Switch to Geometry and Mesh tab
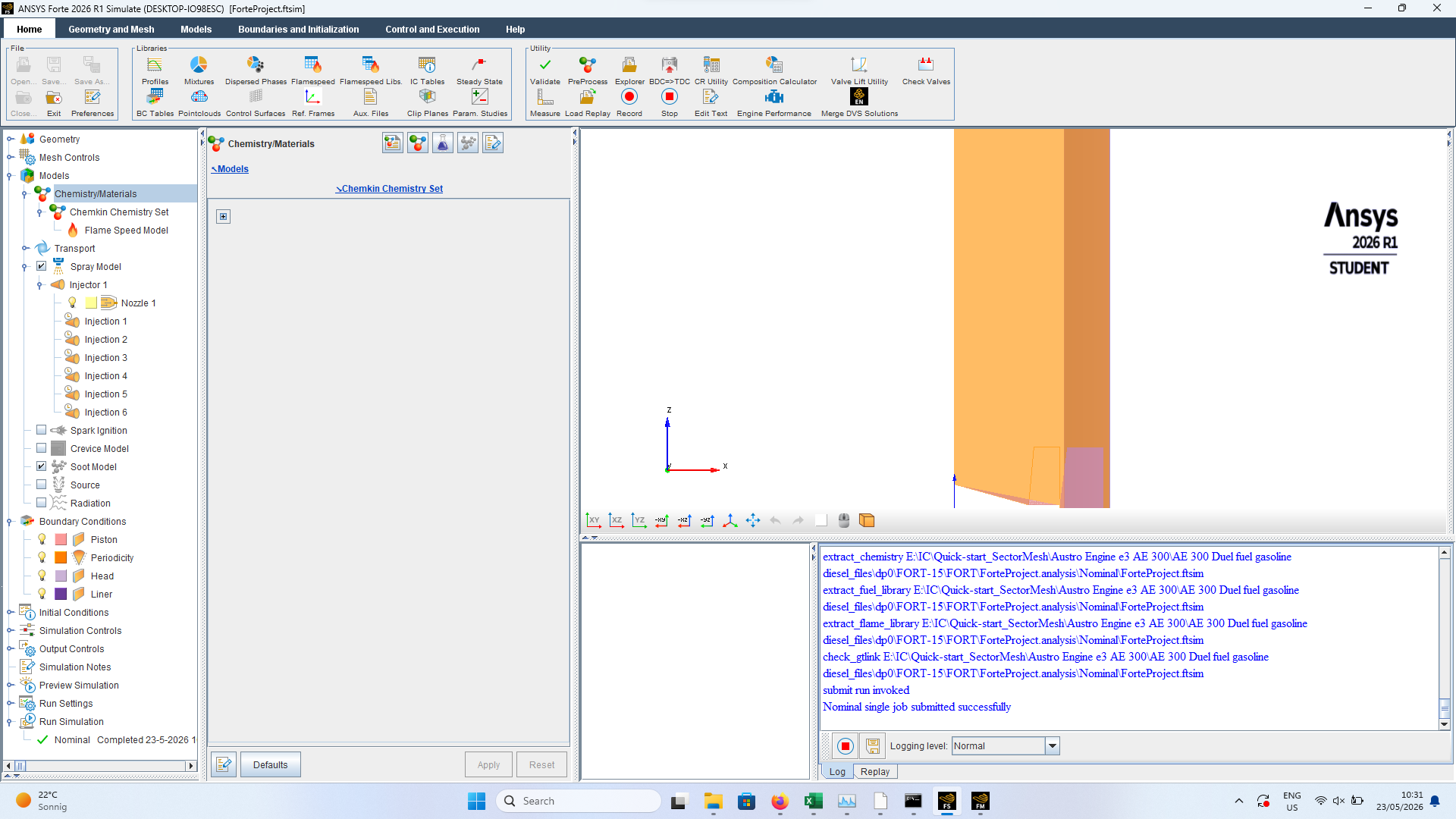The image size is (1456, 819). click(x=111, y=30)
